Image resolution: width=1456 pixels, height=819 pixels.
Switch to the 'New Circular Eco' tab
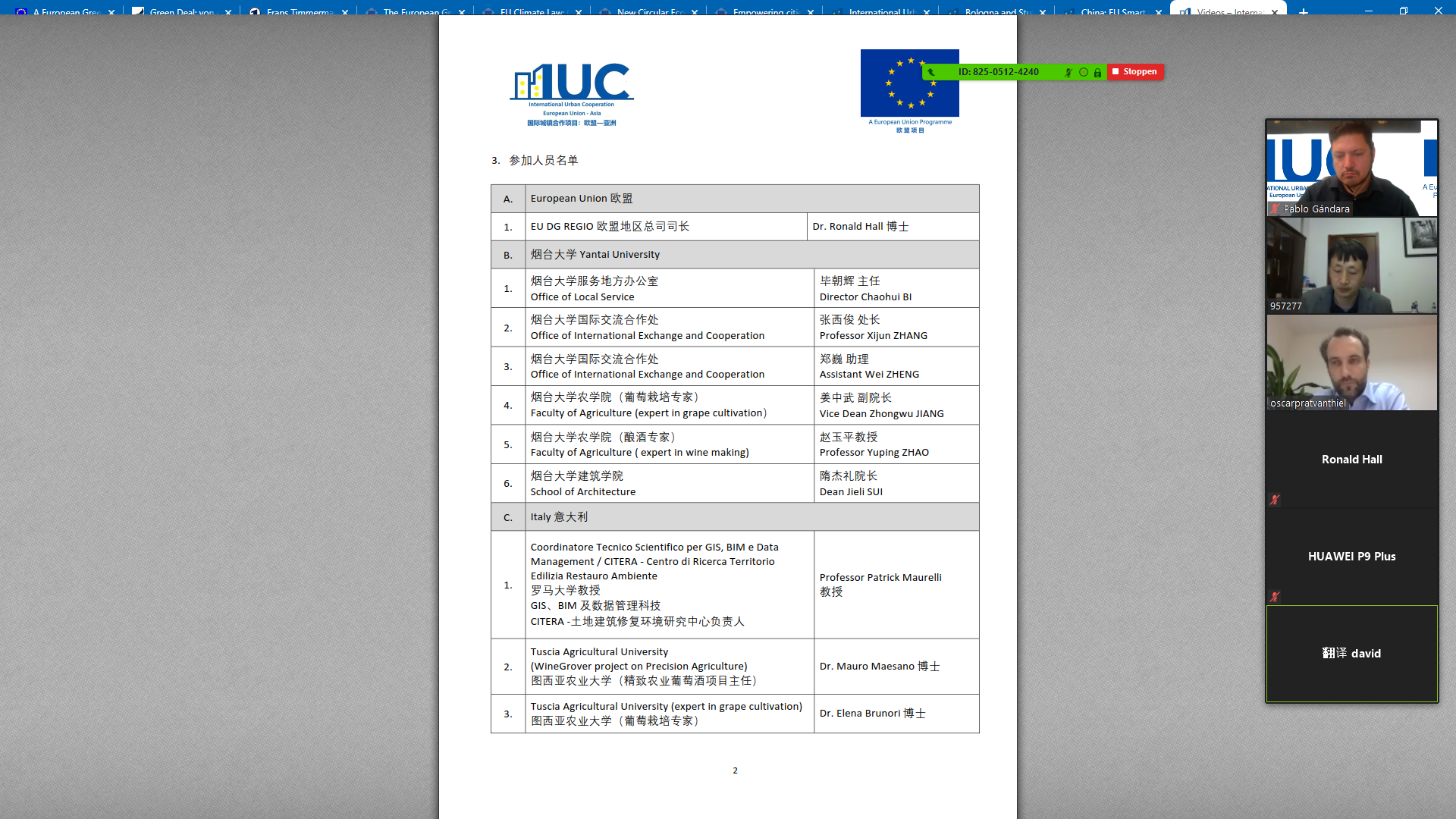649,12
